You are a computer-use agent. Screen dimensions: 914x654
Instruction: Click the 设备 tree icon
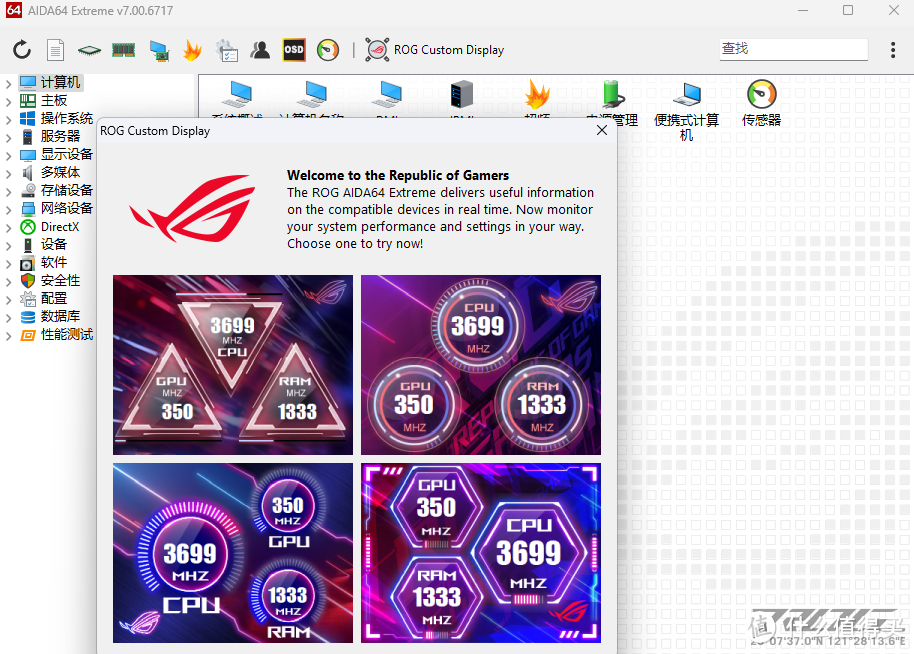click(27, 245)
